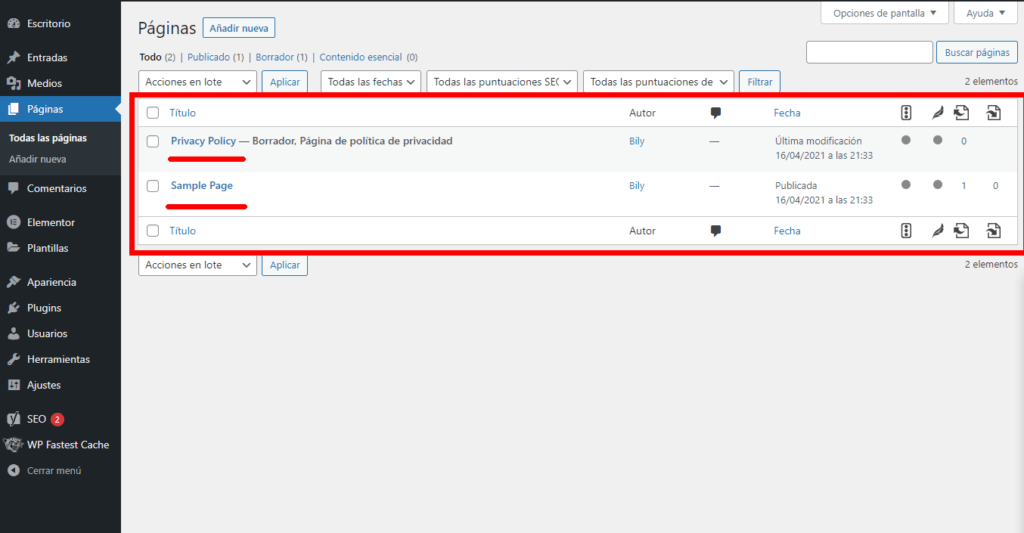
Task: Select the Privacy Policy row checkbox
Action: (x=153, y=141)
